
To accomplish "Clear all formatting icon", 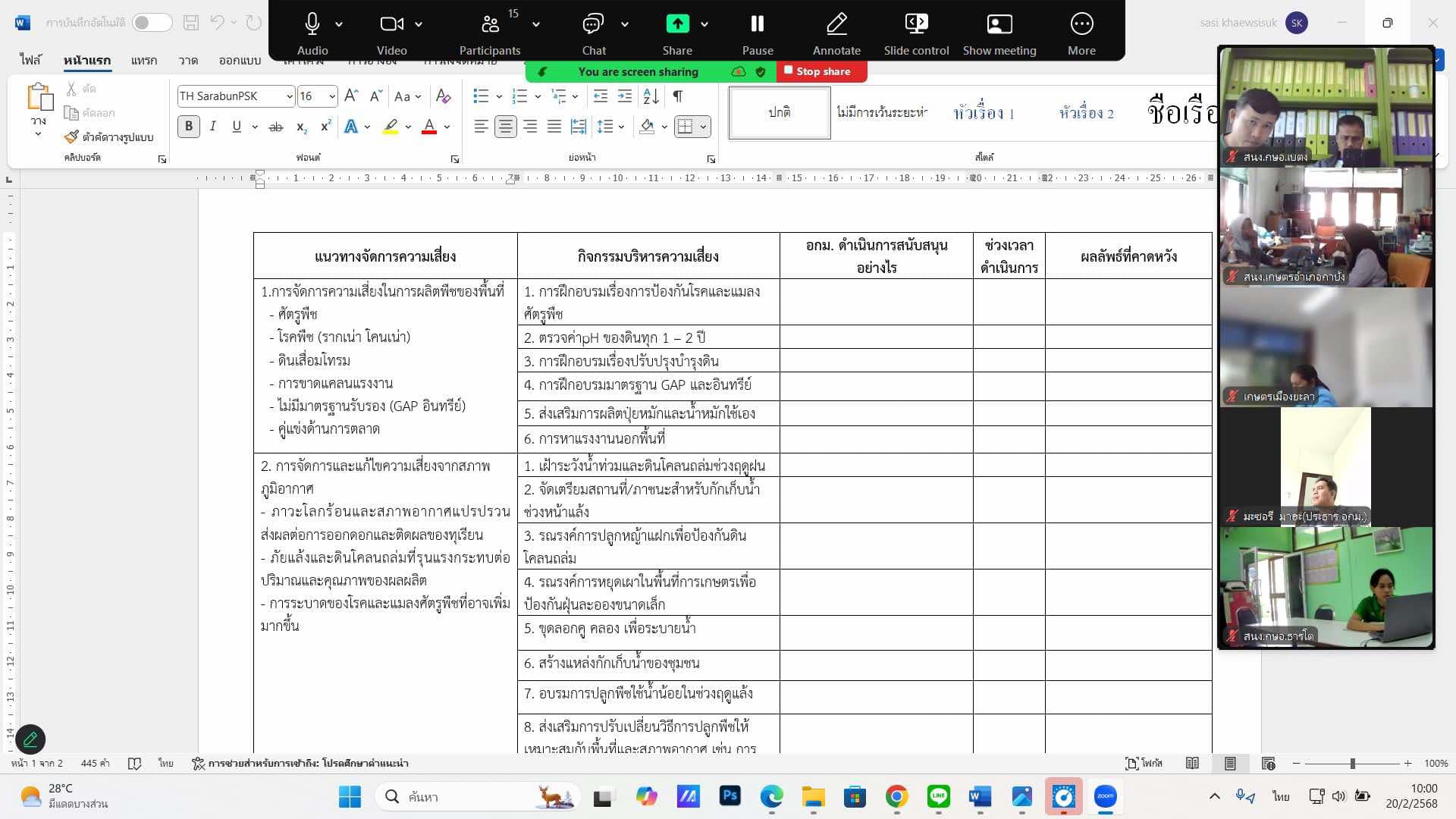I will [x=444, y=96].
